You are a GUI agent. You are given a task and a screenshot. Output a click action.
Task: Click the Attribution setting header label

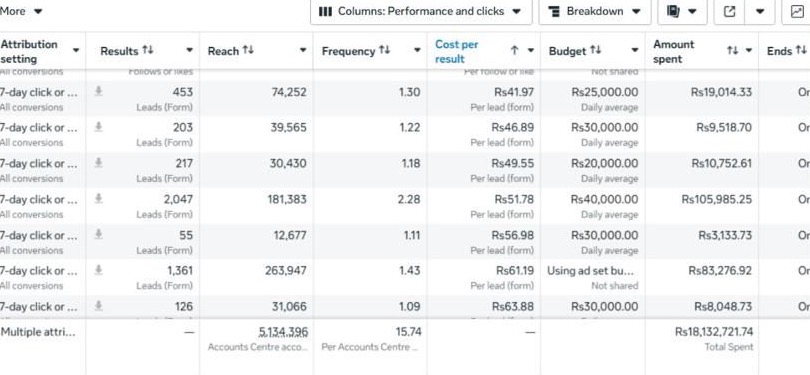pyautogui.click(x=29, y=52)
